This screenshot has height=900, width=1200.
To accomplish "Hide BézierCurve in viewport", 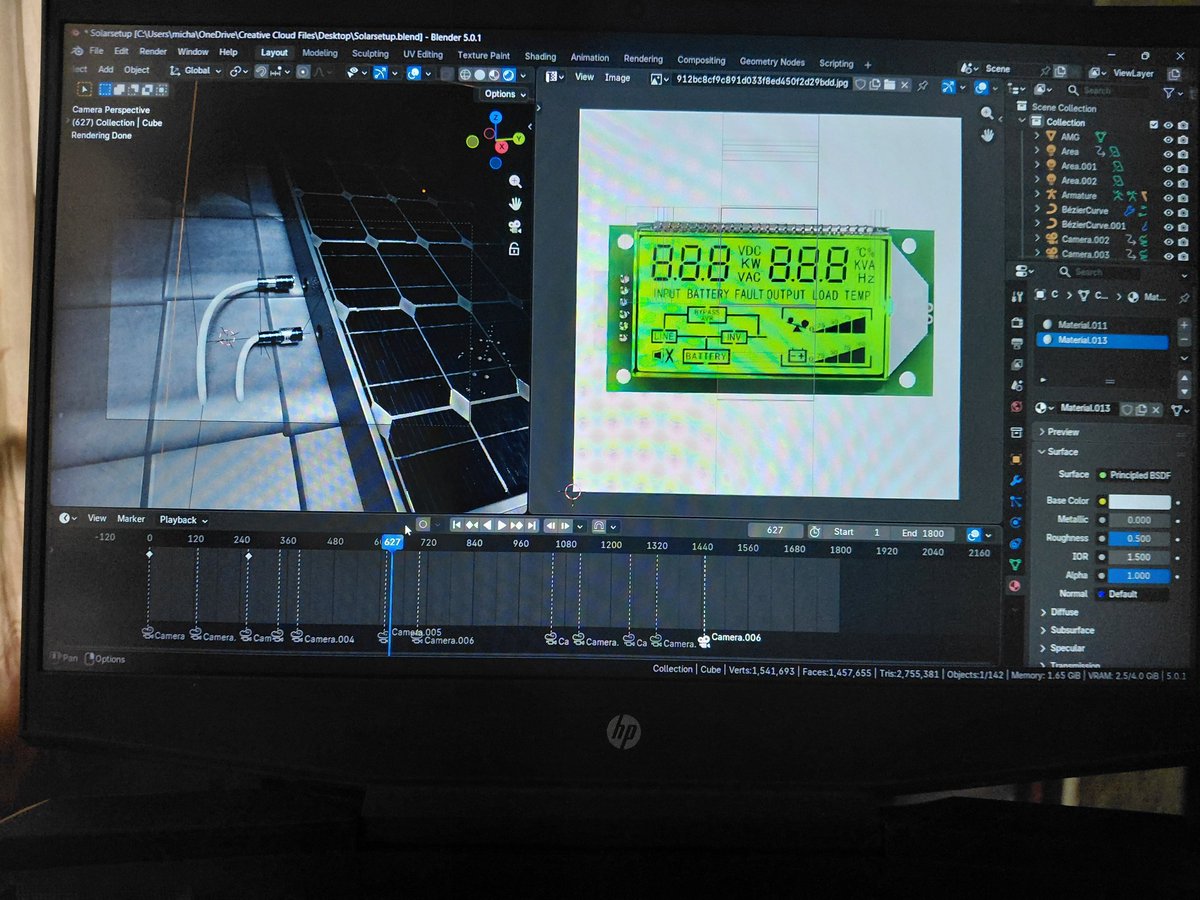I will pyautogui.click(x=1168, y=212).
